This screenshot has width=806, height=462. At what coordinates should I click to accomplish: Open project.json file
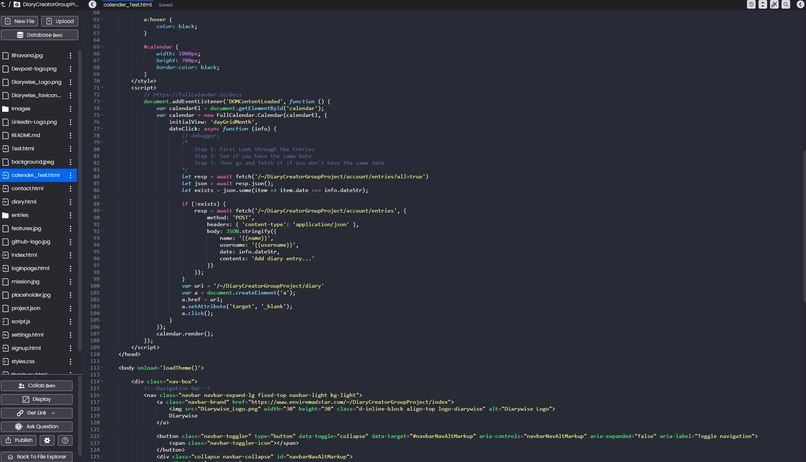pyautogui.click(x=26, y=308)
